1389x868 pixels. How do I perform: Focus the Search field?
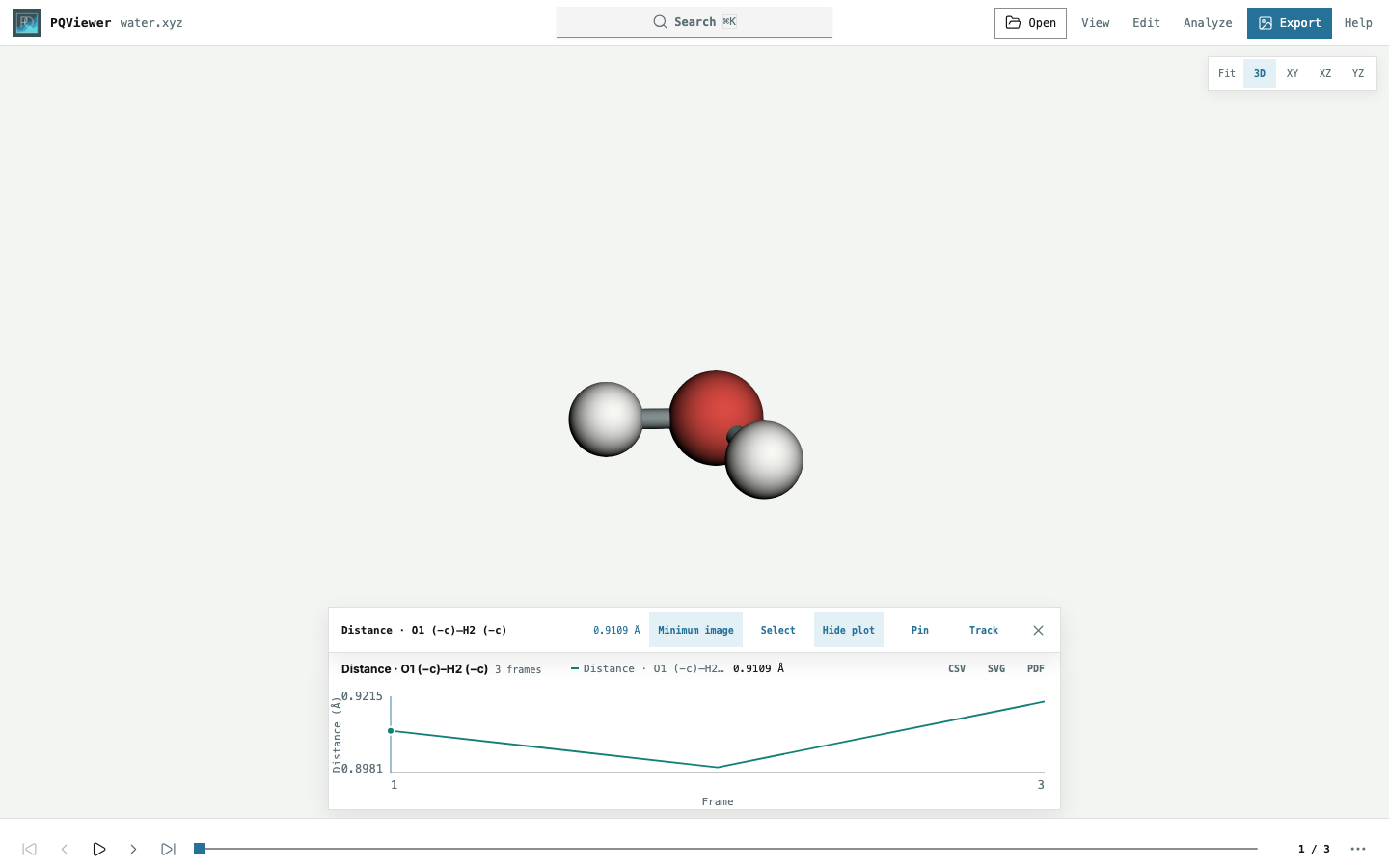(x=694, y=22)
